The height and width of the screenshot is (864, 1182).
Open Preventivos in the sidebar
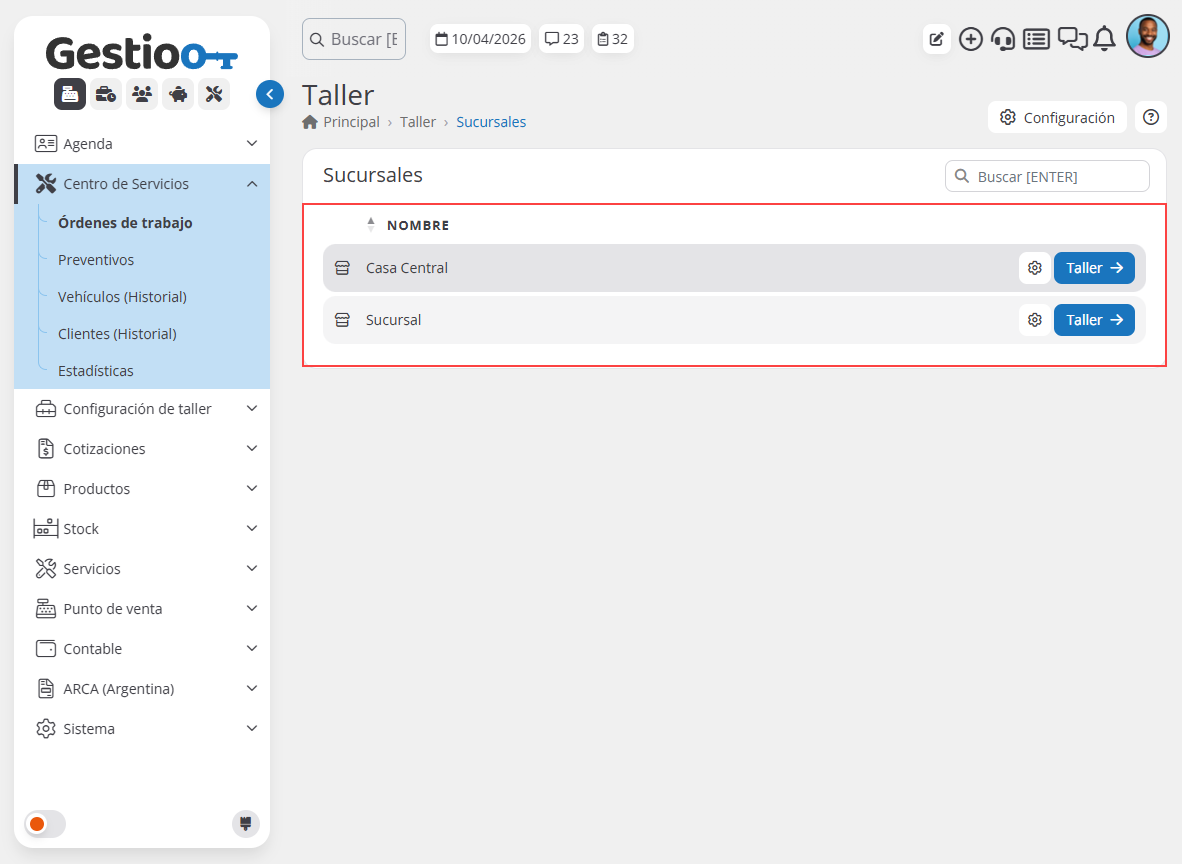pos(96,260)
